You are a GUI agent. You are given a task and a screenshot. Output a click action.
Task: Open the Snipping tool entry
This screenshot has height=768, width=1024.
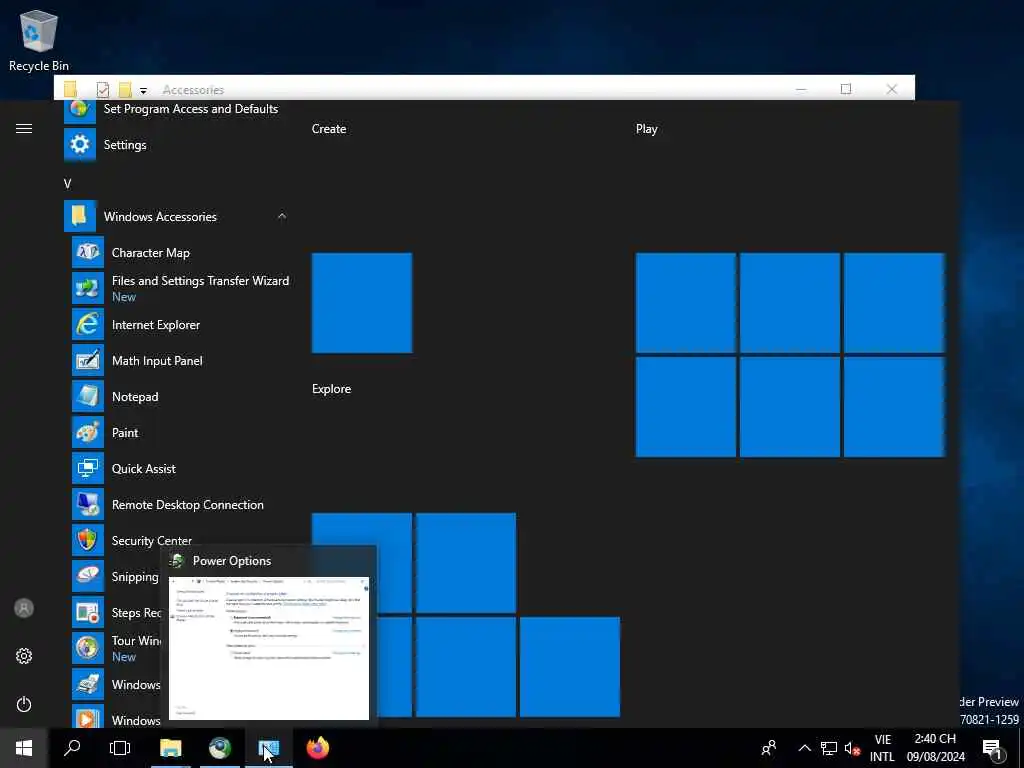click(x=116, y=576)
